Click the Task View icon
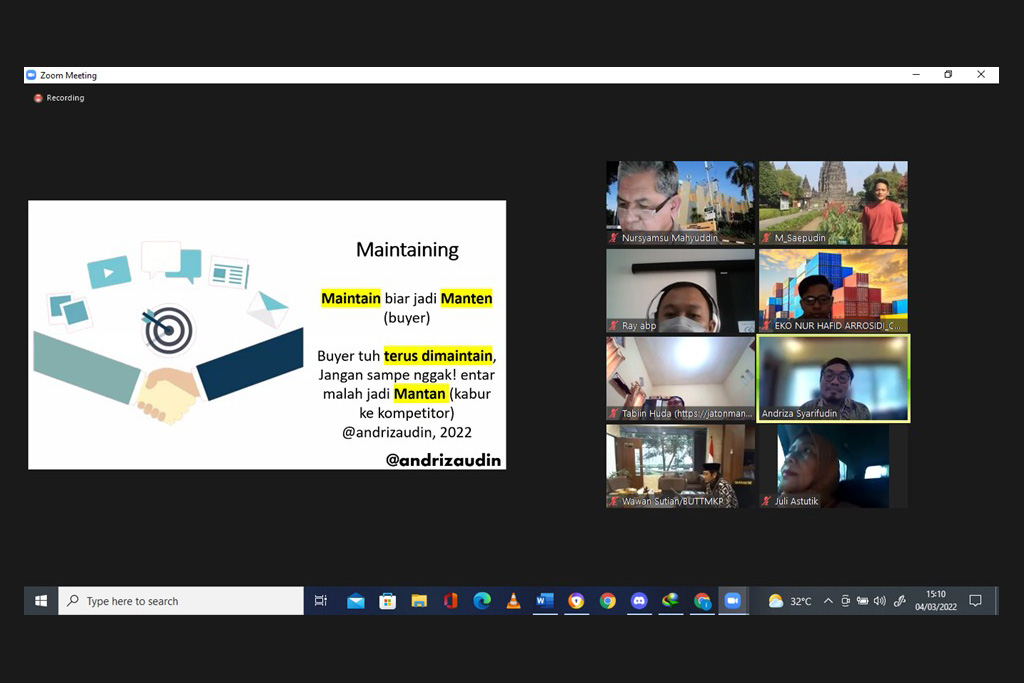This screenshot has height=683, width=1024. pos(321,601)
